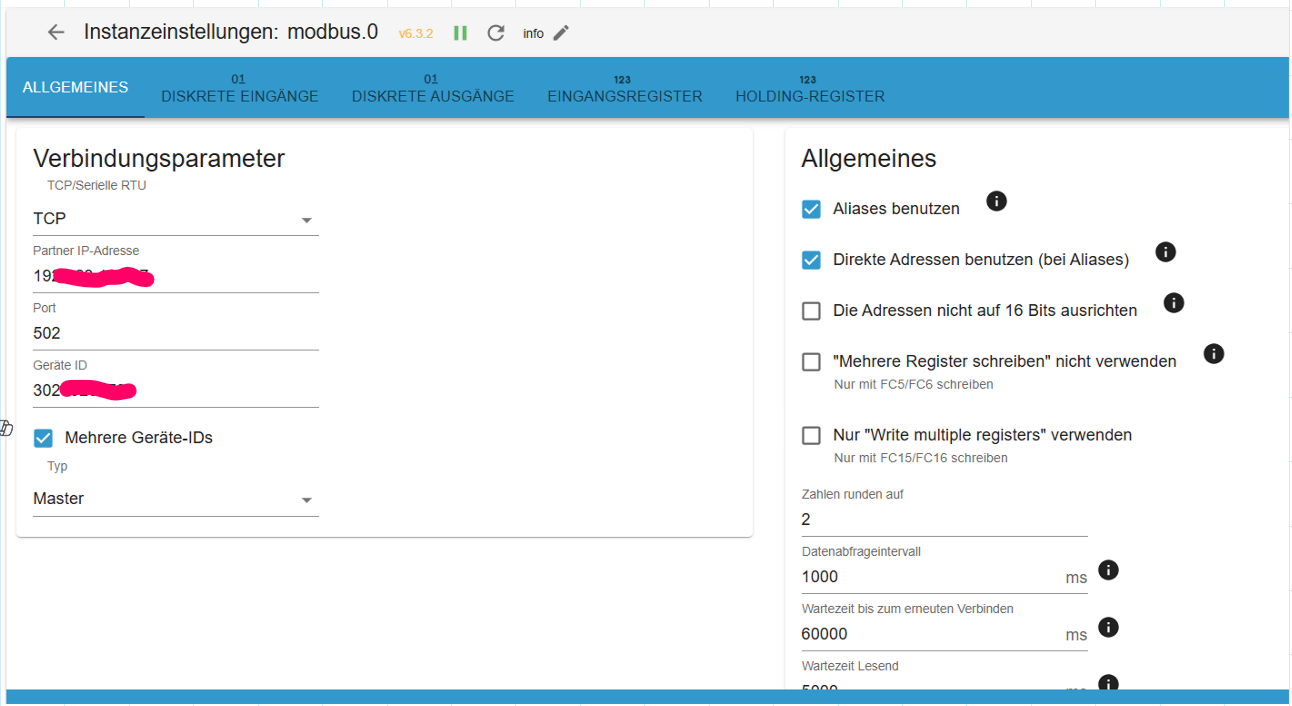Disable Mehrere Geräte-IDs checkbox
This screenshot has height=706, width=1292.
click(43, 438)
